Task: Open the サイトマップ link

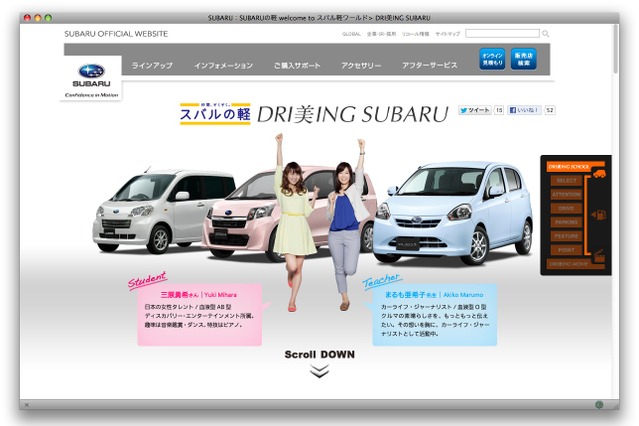Action: pos(447,34)
